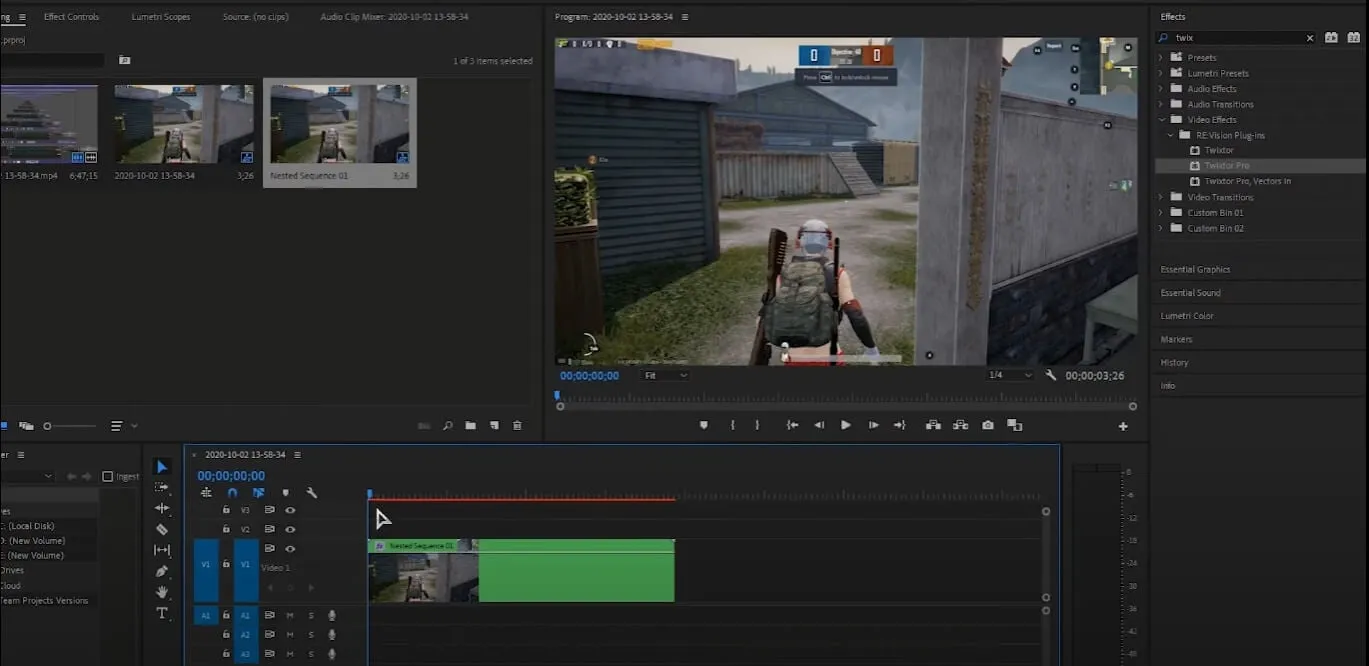This screenshot has height=666, width=1369.
Task: Click New Item in Project panel
Action: tap(494, 425)
